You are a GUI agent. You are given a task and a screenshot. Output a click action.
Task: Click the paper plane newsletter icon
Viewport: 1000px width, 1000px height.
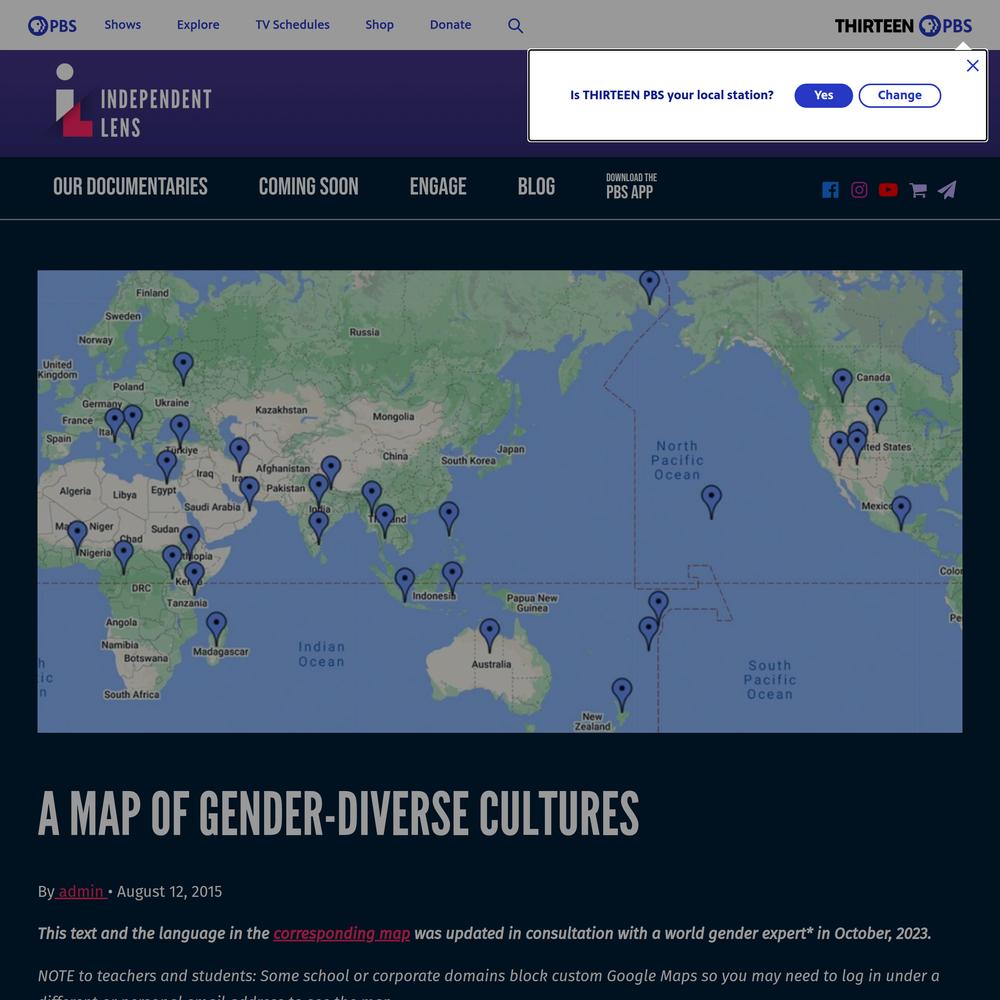[947, 189]
